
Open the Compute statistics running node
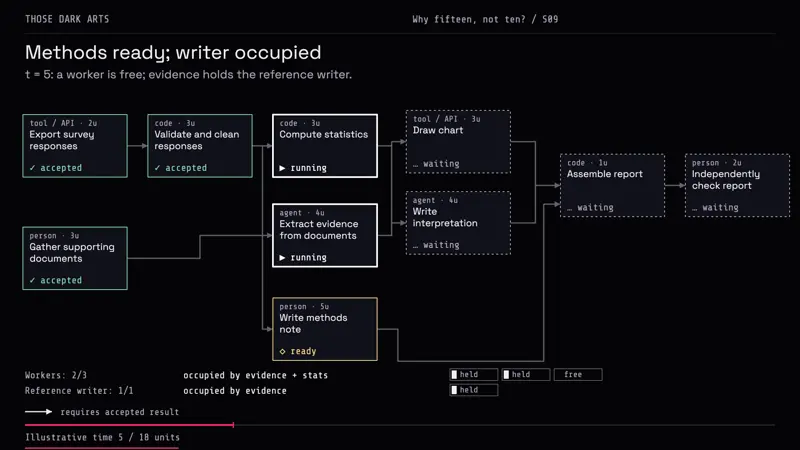click(x=325, y=146)
